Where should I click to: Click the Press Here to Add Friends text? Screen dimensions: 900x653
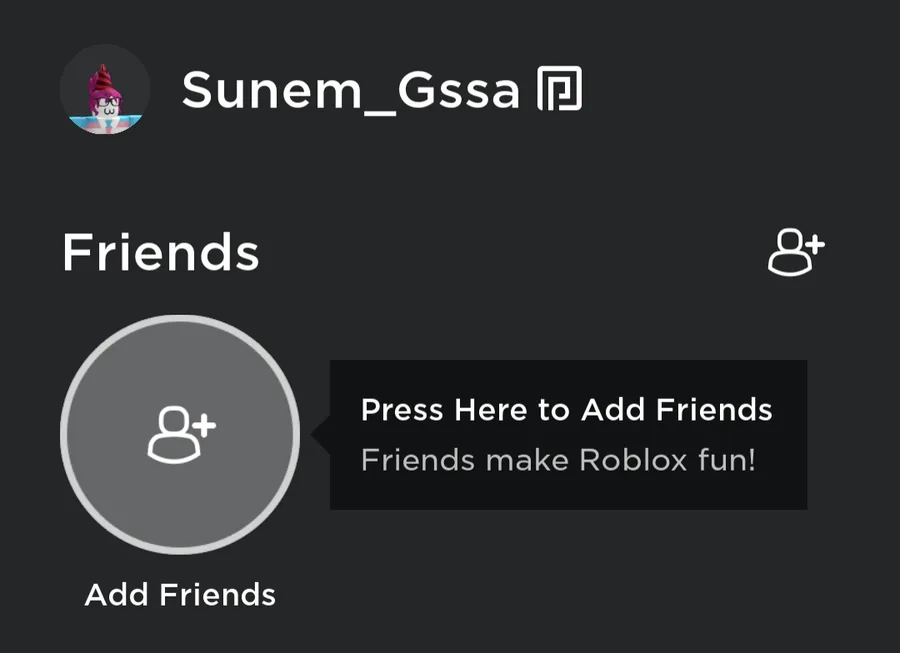(x=566, y=410)
